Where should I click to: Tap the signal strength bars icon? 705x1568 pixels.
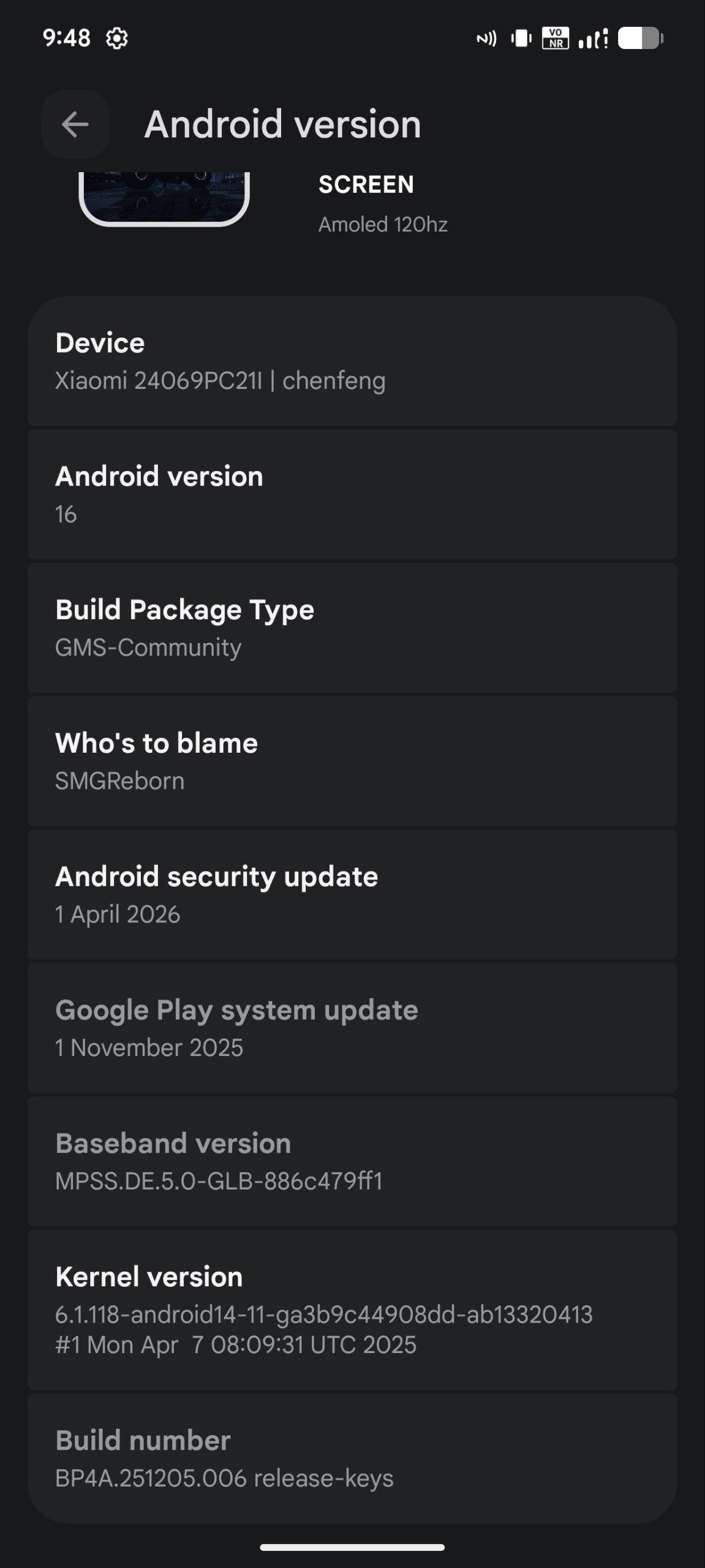click(x=593, y=39)
